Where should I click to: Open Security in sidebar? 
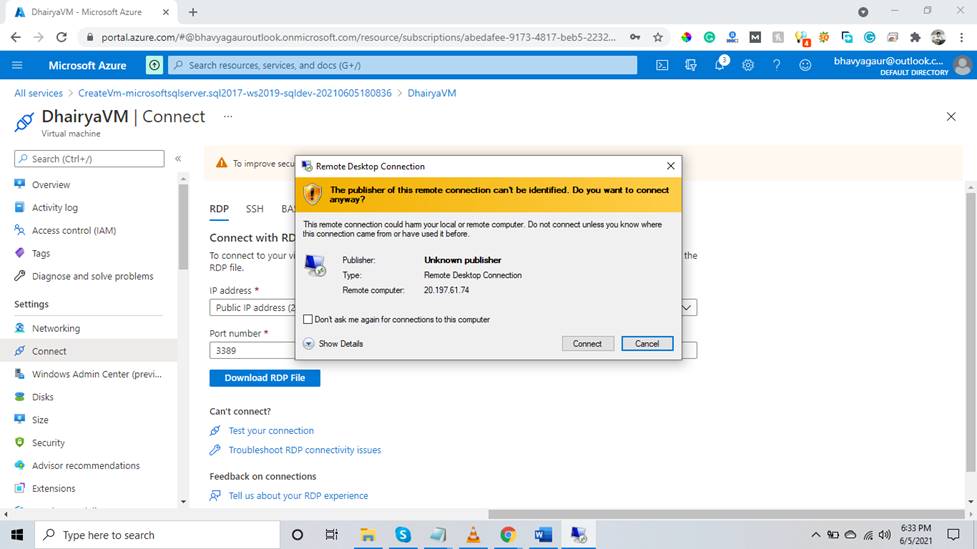click(x=48, y=442)
